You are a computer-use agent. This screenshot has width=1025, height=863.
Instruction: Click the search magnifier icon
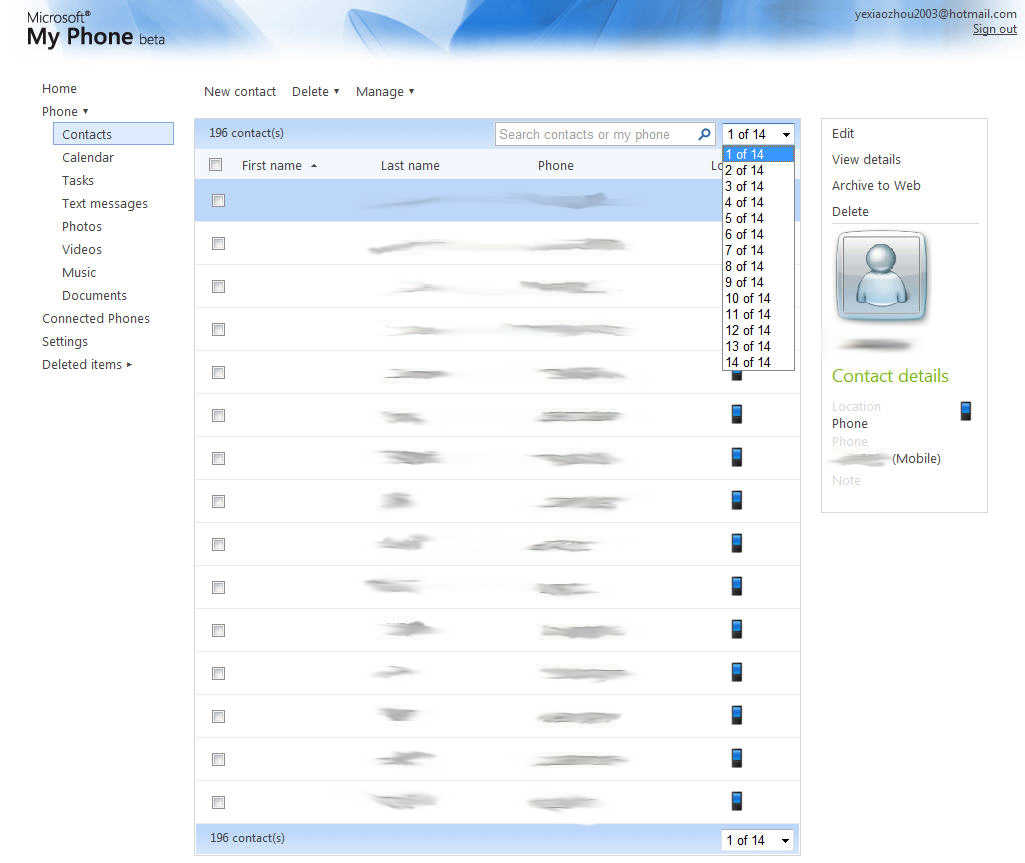pos(705,134)
